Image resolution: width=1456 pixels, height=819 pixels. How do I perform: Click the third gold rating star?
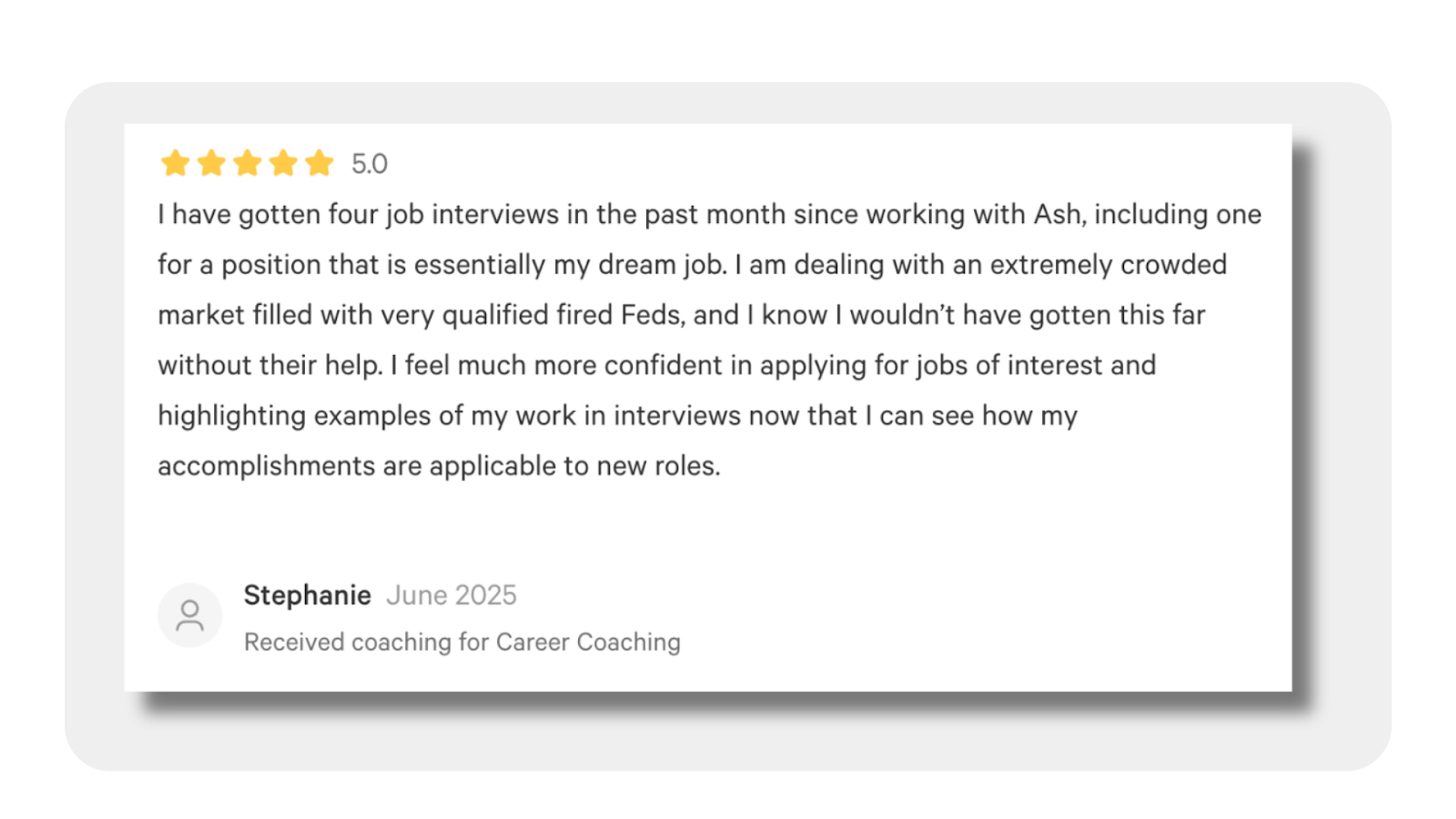pyautogui.click(x=248, y=163)
